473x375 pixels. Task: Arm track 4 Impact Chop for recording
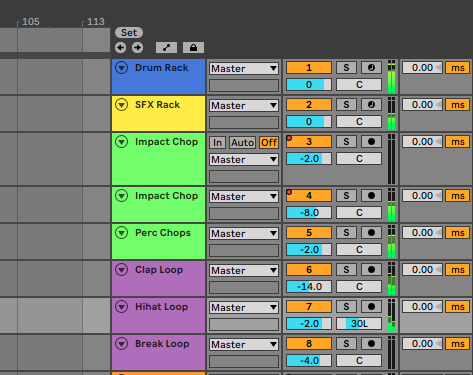(371, 196)
